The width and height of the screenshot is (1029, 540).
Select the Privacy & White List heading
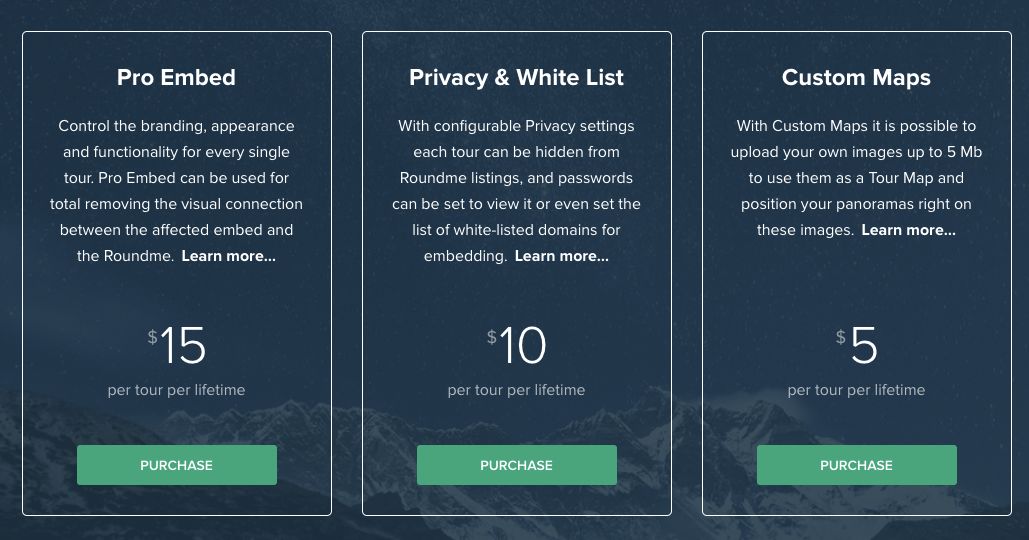(x=516, y=77)
